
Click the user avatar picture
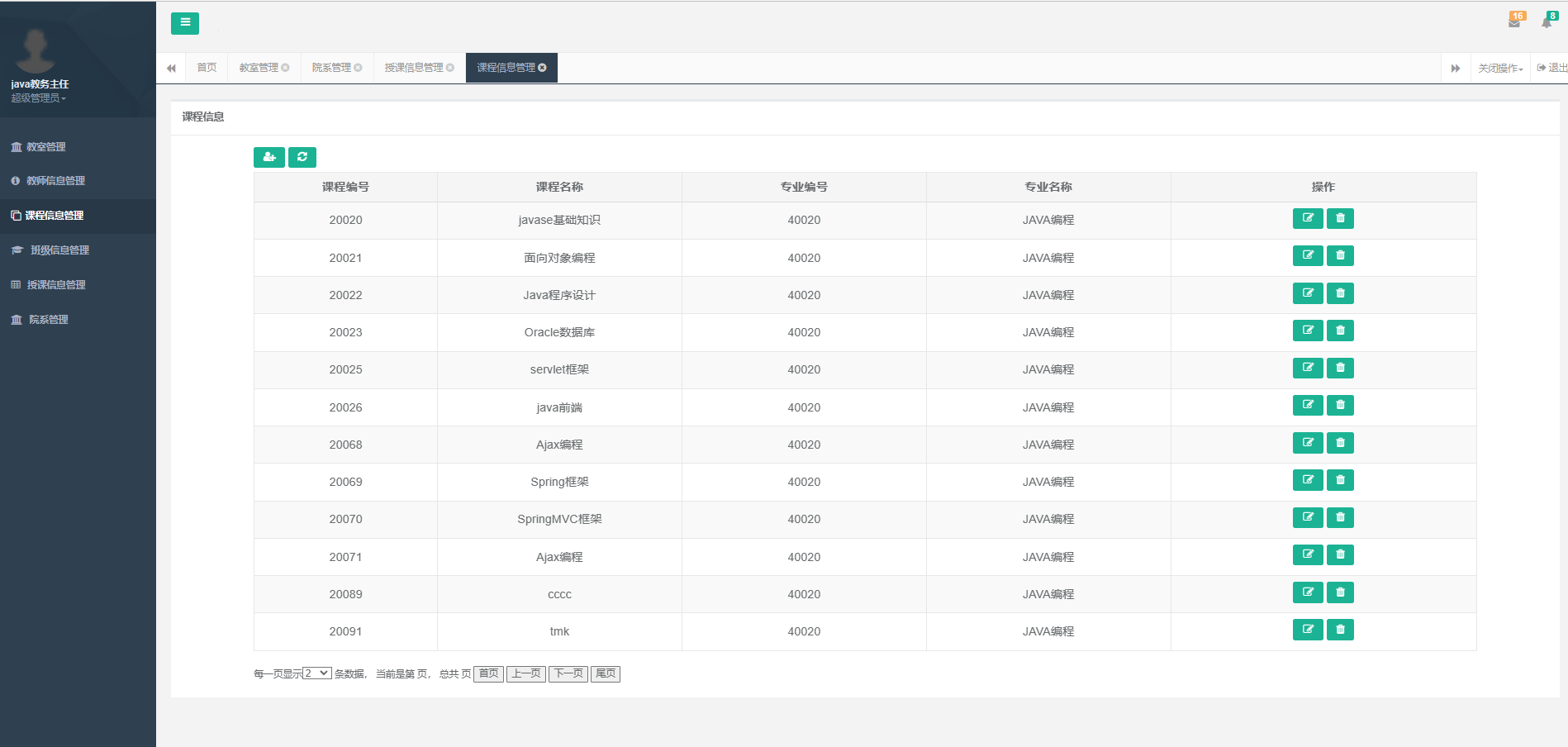(36, 49)
